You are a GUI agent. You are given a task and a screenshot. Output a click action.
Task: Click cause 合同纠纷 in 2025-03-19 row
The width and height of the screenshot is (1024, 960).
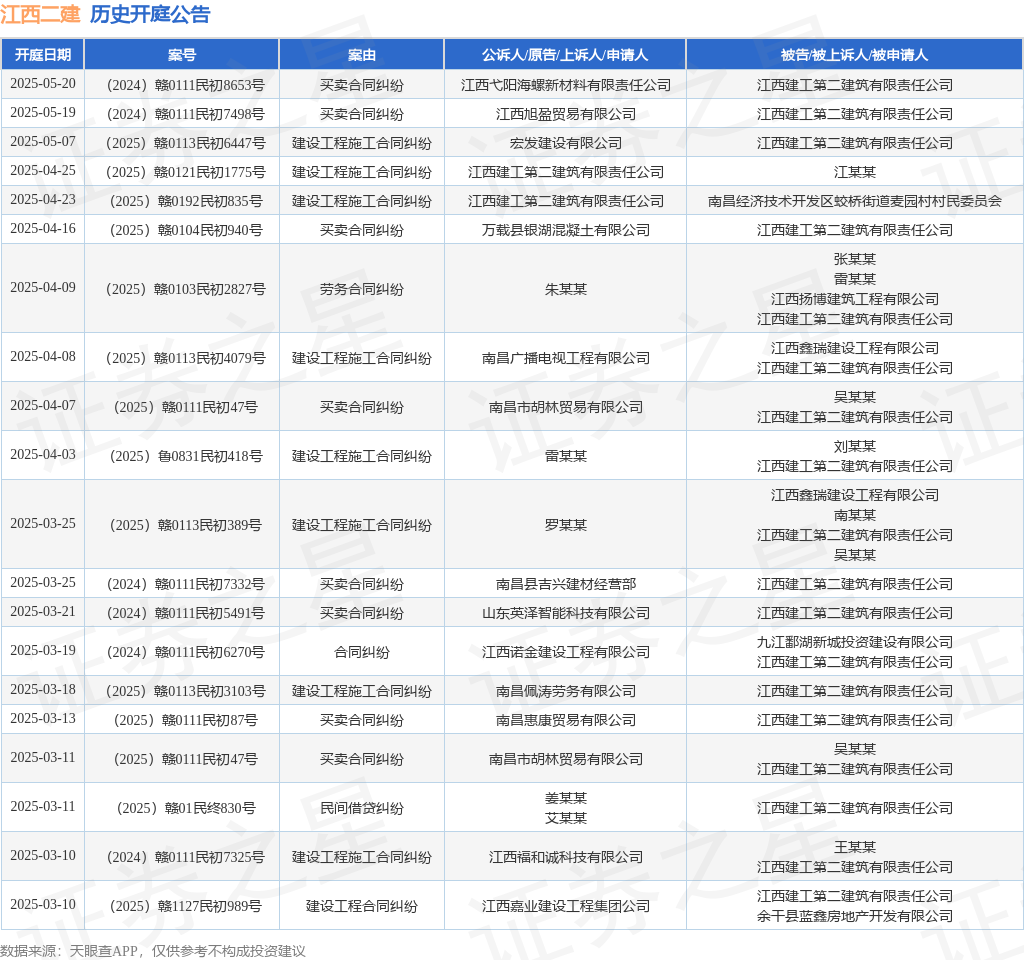tap(362, 652)
